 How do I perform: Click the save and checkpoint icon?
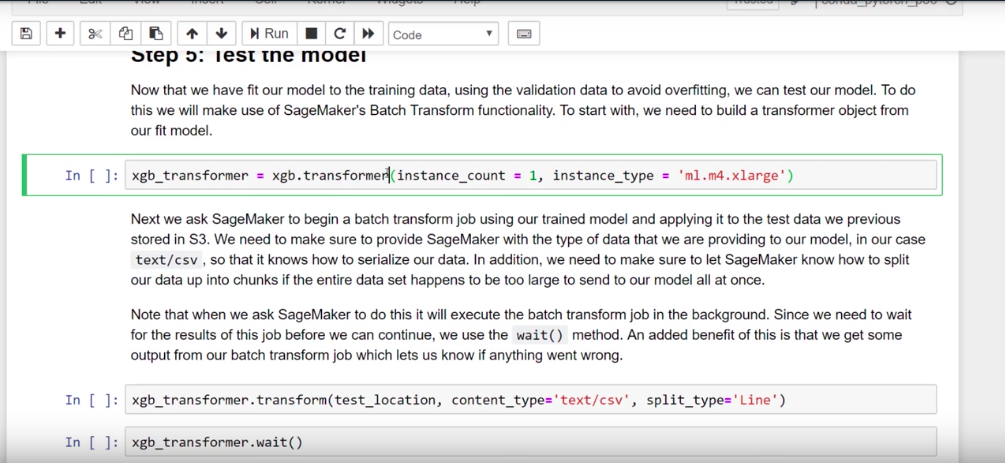[x=26, y=34]
